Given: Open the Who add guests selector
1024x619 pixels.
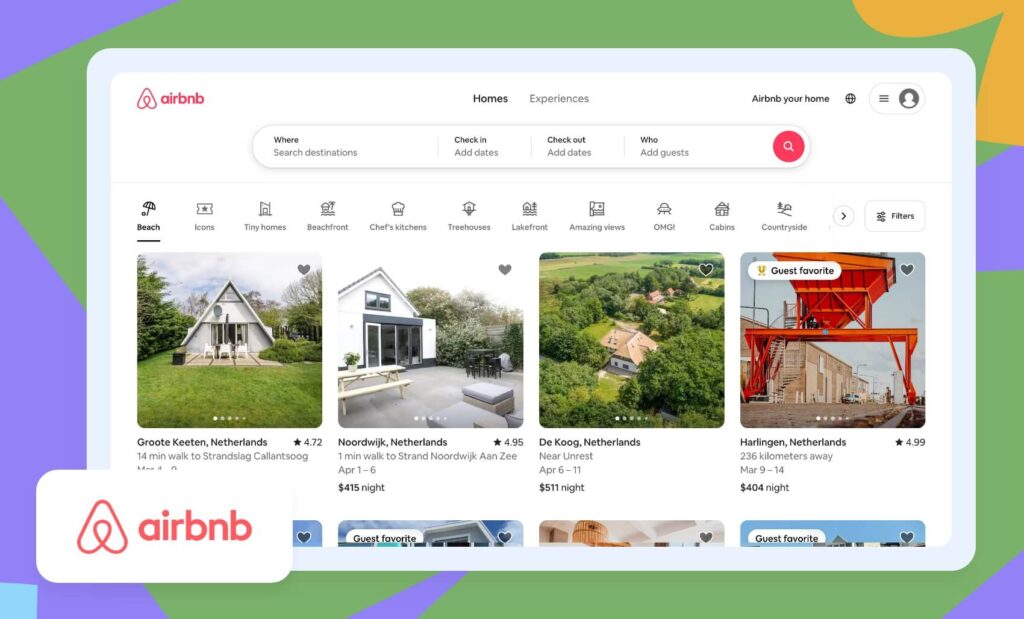Looking at the screenshot, I should pos(697,146).
